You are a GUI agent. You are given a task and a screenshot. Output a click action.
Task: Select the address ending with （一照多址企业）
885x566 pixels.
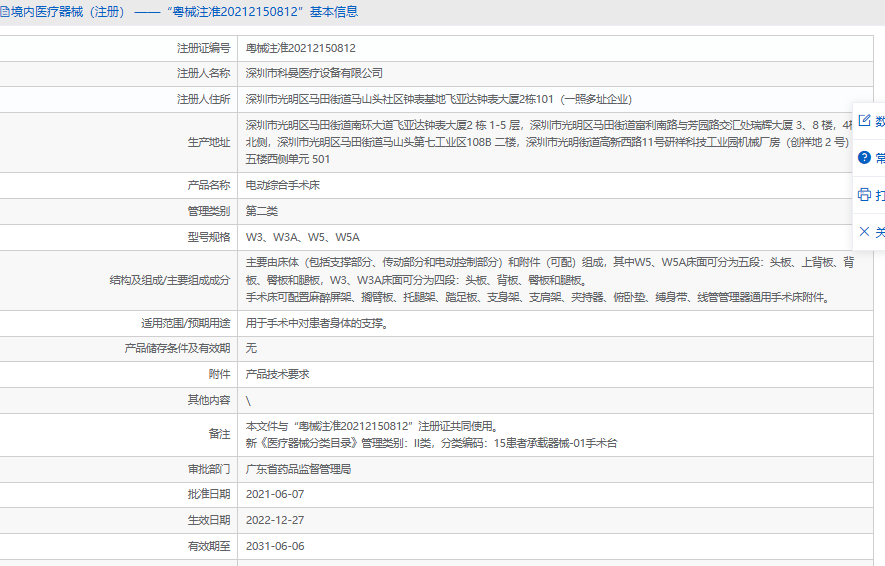pyautogui.click(x=439, y=99)
